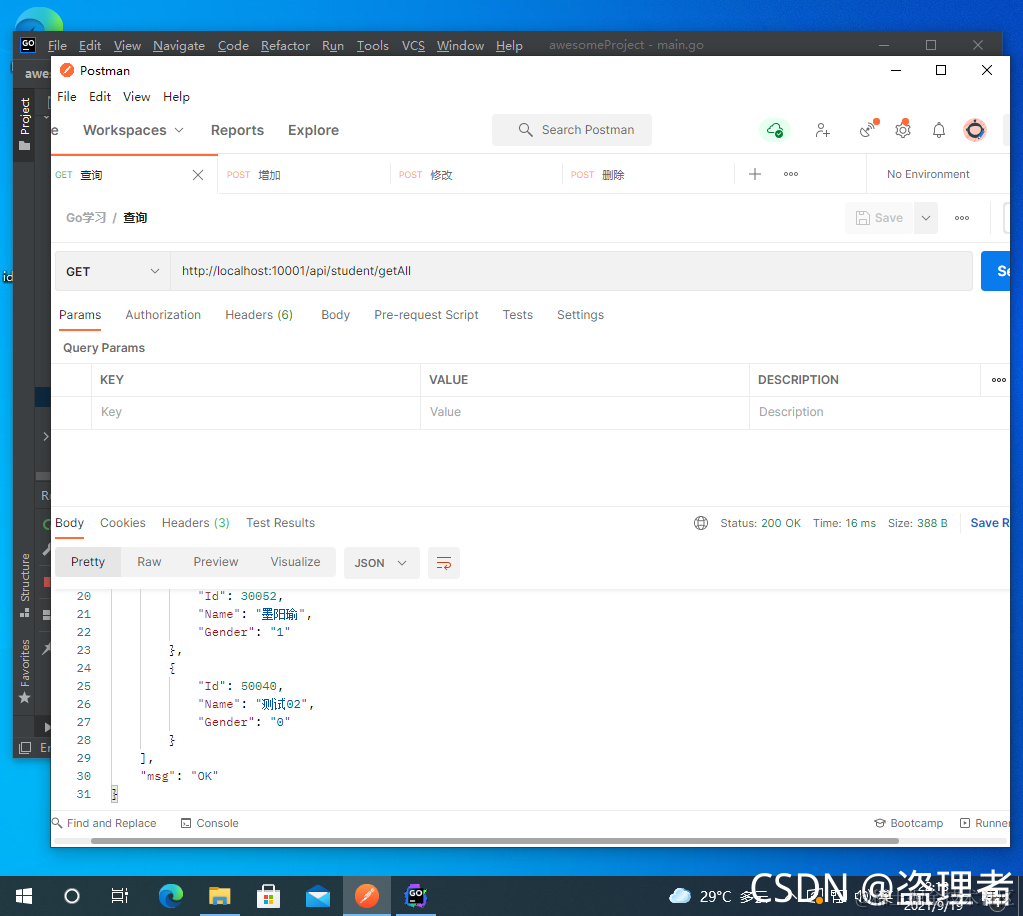The width and height of the screenshot is (1023, 916).
Task: Open the Postman Help menu
Action: (176, 97)
